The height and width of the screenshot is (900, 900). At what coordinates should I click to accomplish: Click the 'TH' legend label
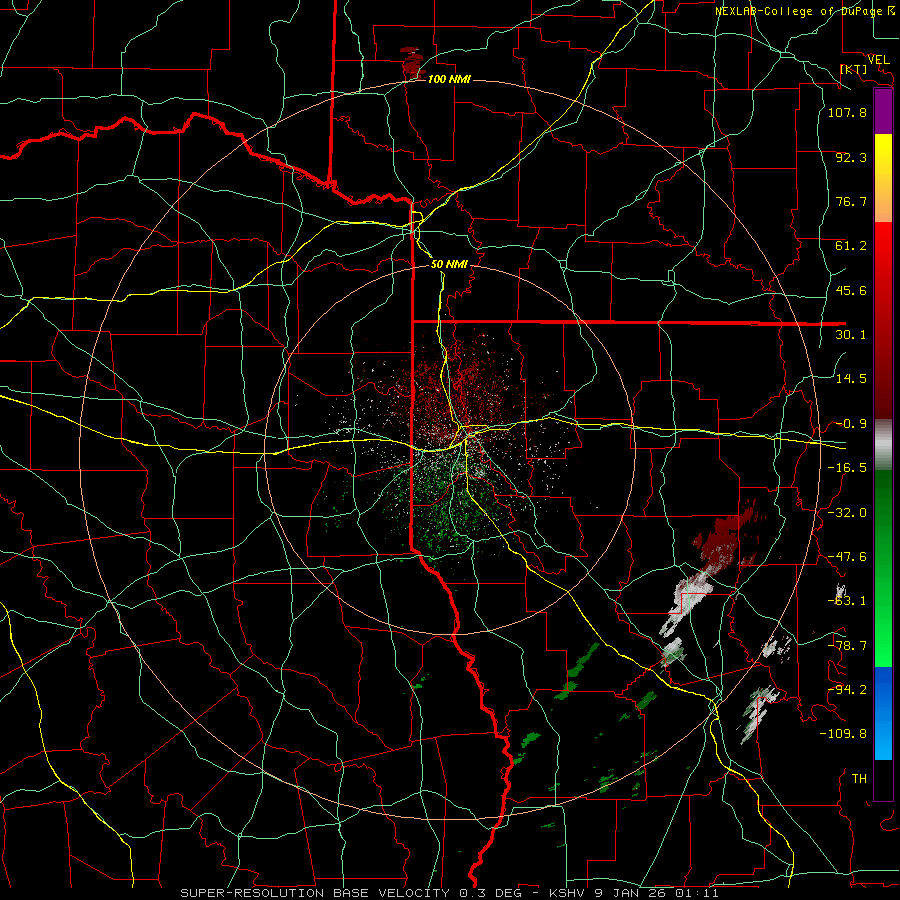click(859, 778)
